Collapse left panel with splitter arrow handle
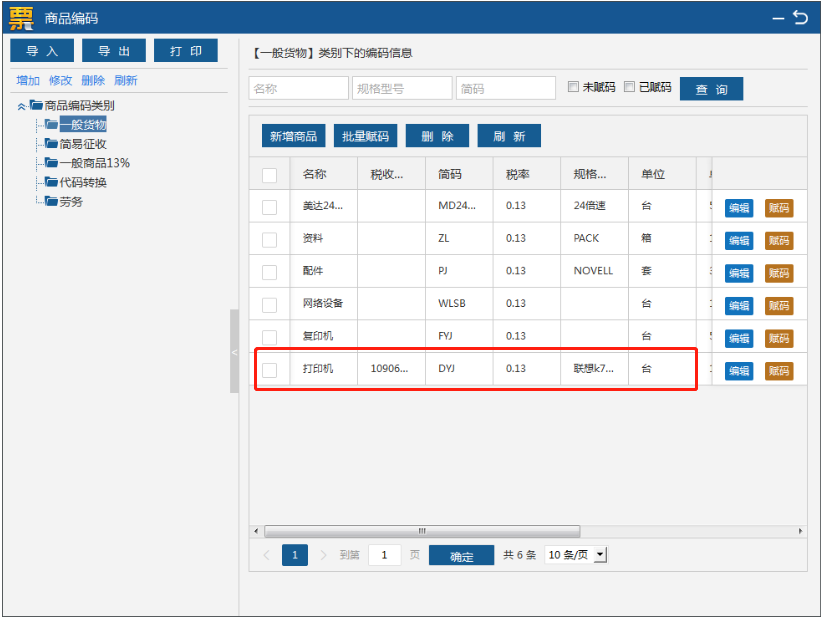Viewport: 821px width, 620px height. click(x=234, y=352)
